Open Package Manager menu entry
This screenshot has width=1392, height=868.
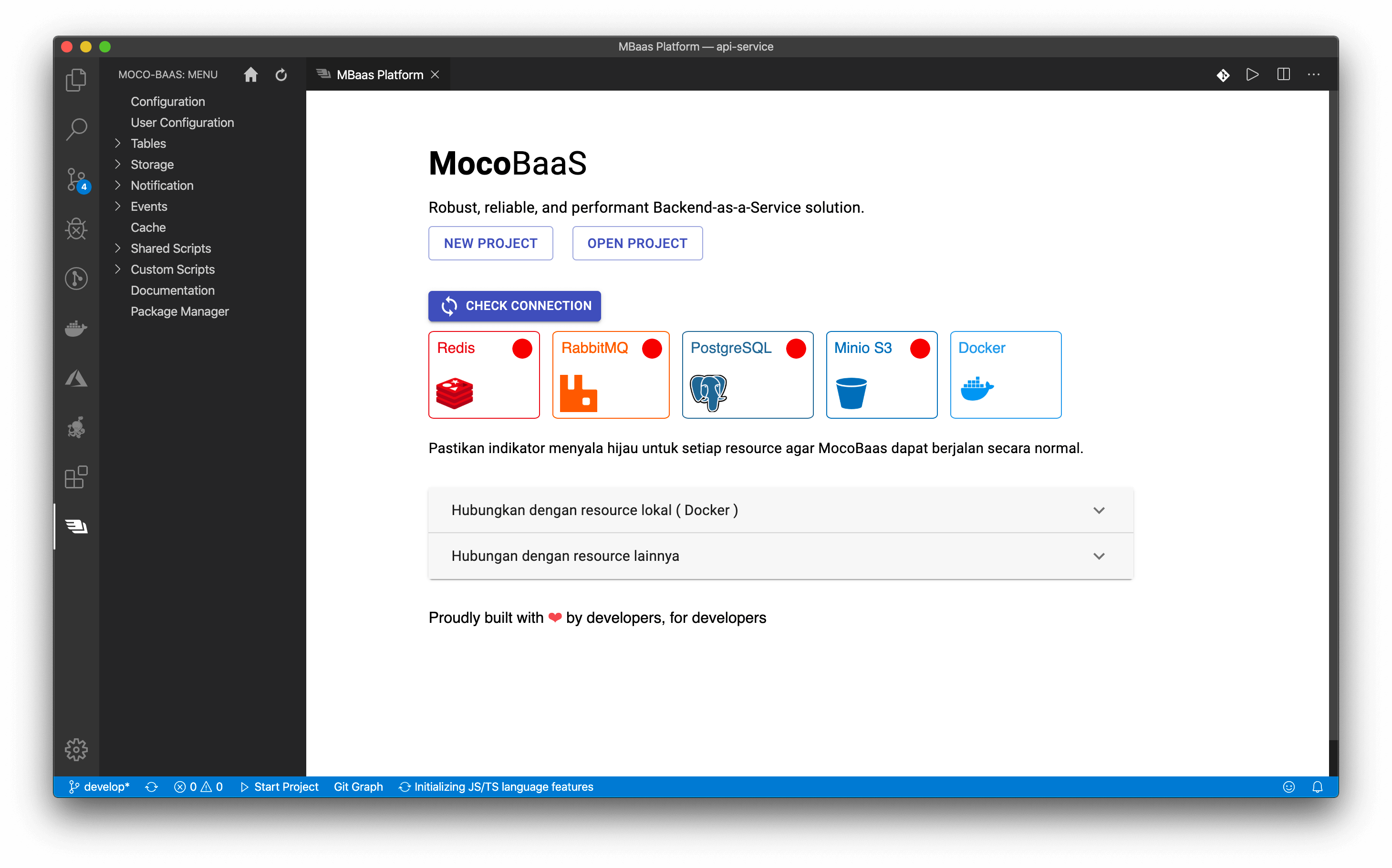[179, 311]
